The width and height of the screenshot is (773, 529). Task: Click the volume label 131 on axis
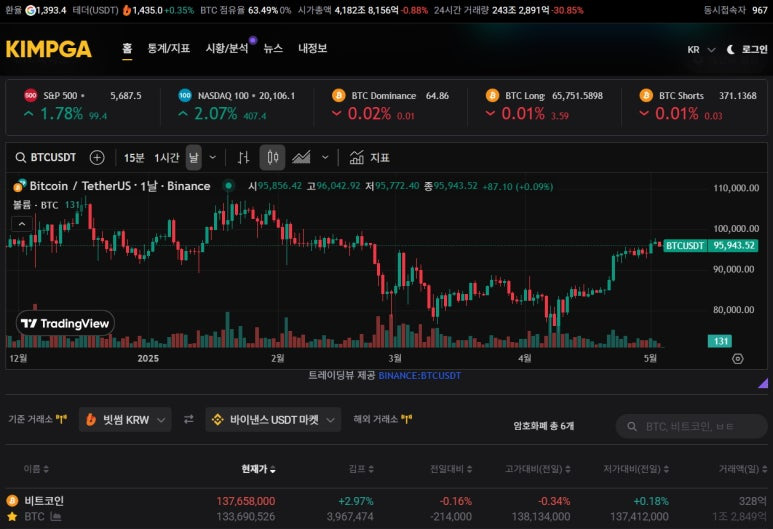pos(720,341)
